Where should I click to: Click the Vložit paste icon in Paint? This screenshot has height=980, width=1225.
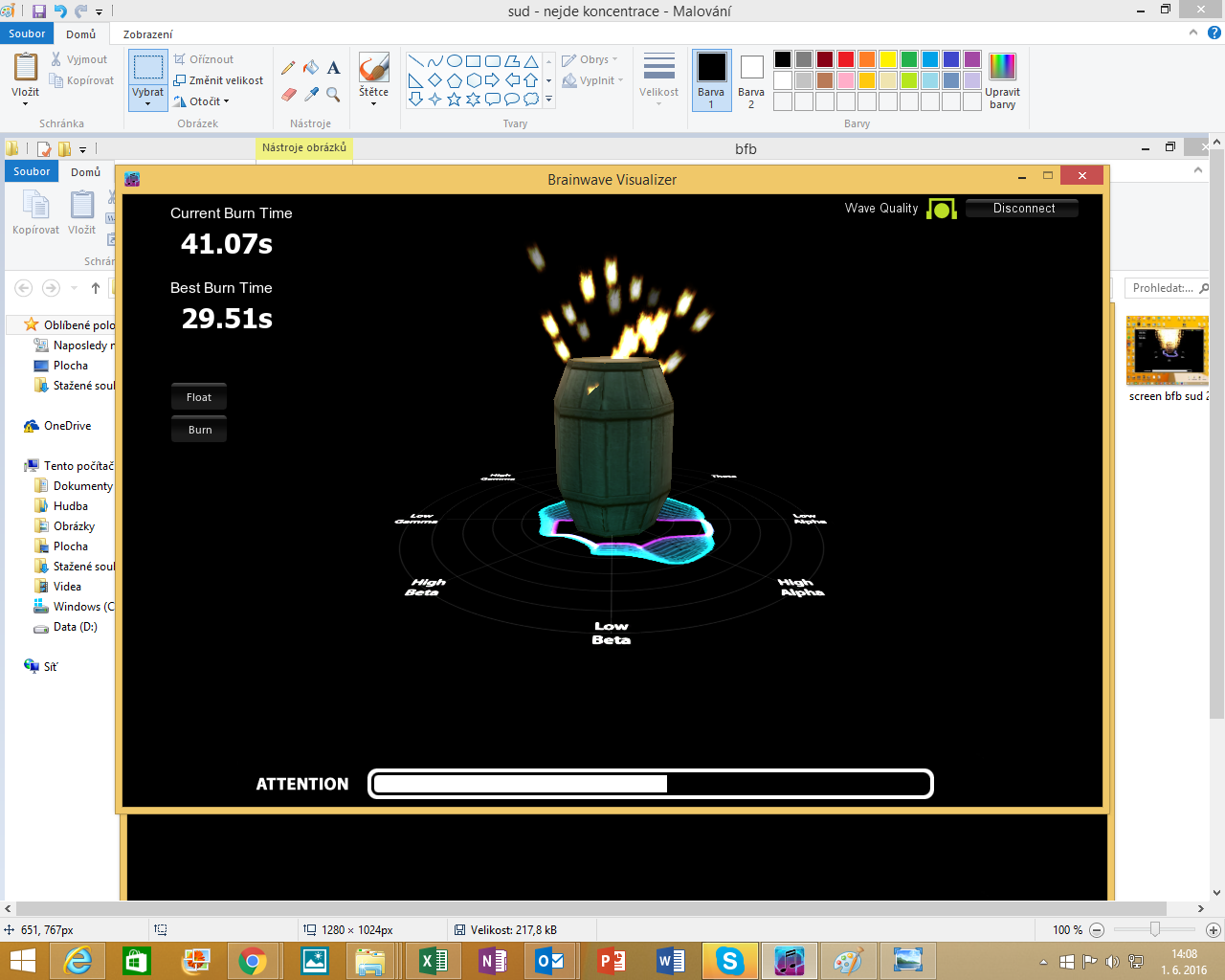click(x=26, y=68)
